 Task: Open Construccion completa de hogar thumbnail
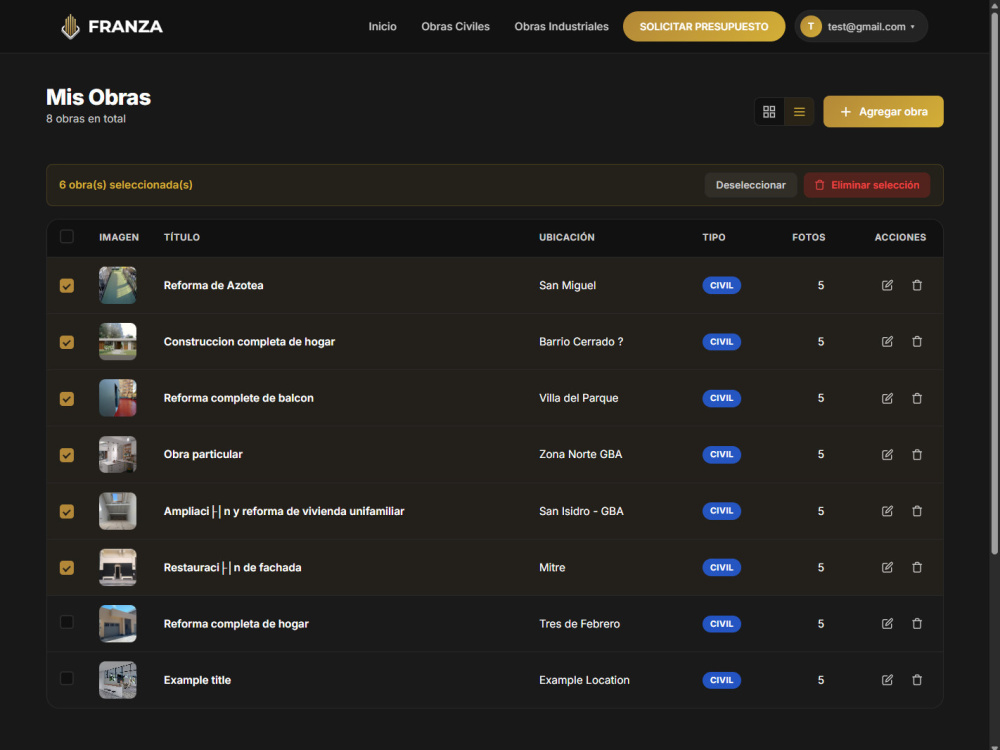[117, 342]
